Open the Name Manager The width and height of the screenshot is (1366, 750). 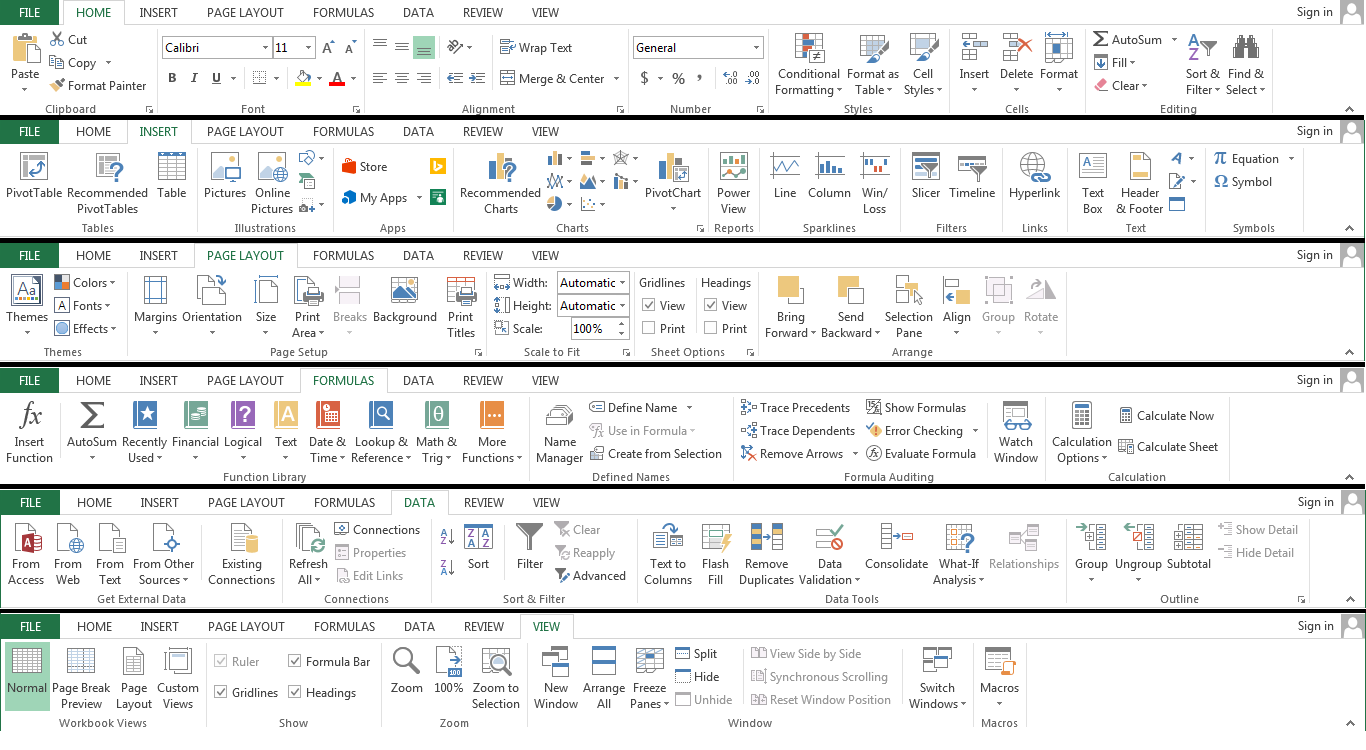tap(559, 434)
